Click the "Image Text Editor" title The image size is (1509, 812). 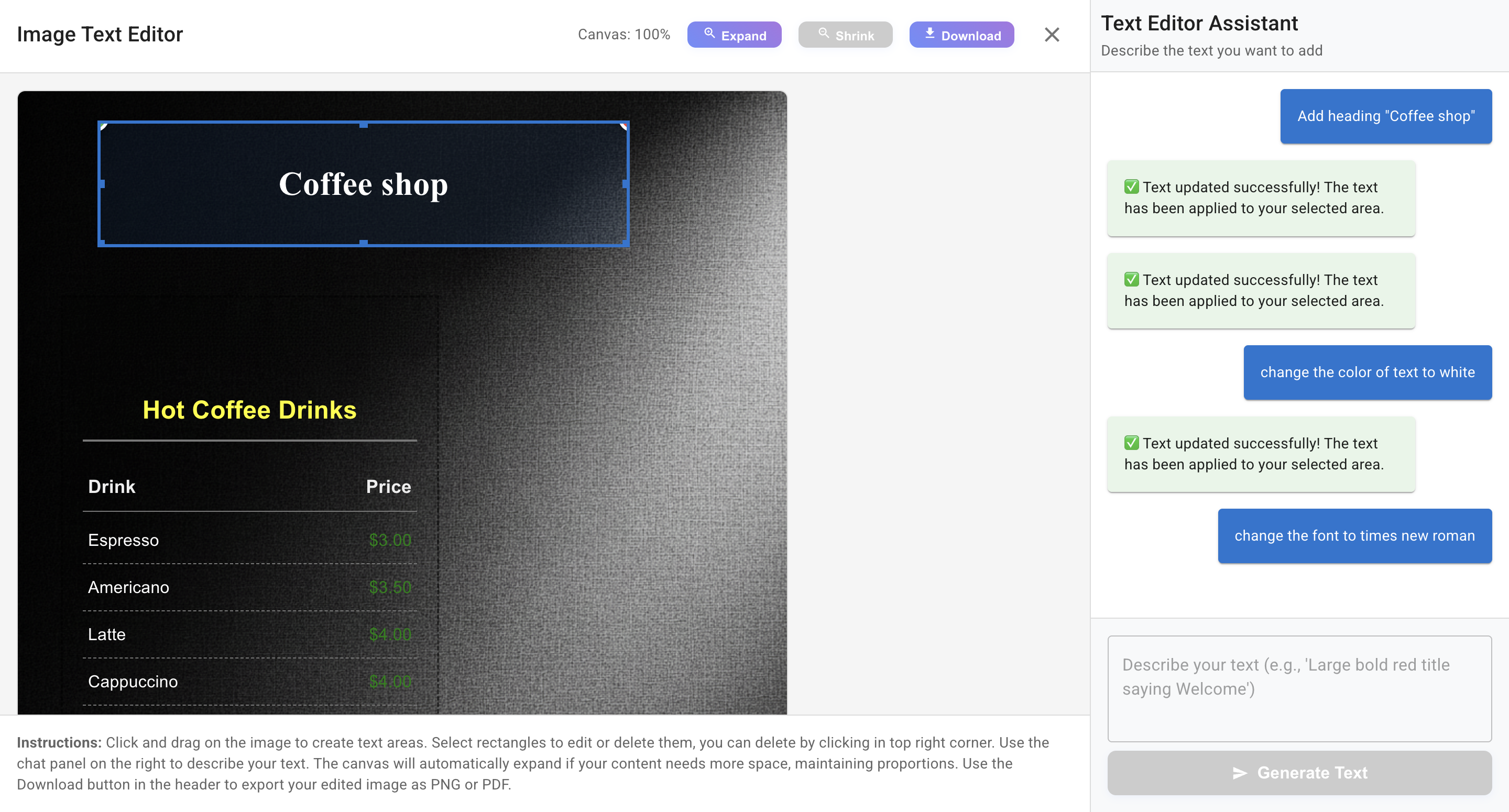click(100, 35)
